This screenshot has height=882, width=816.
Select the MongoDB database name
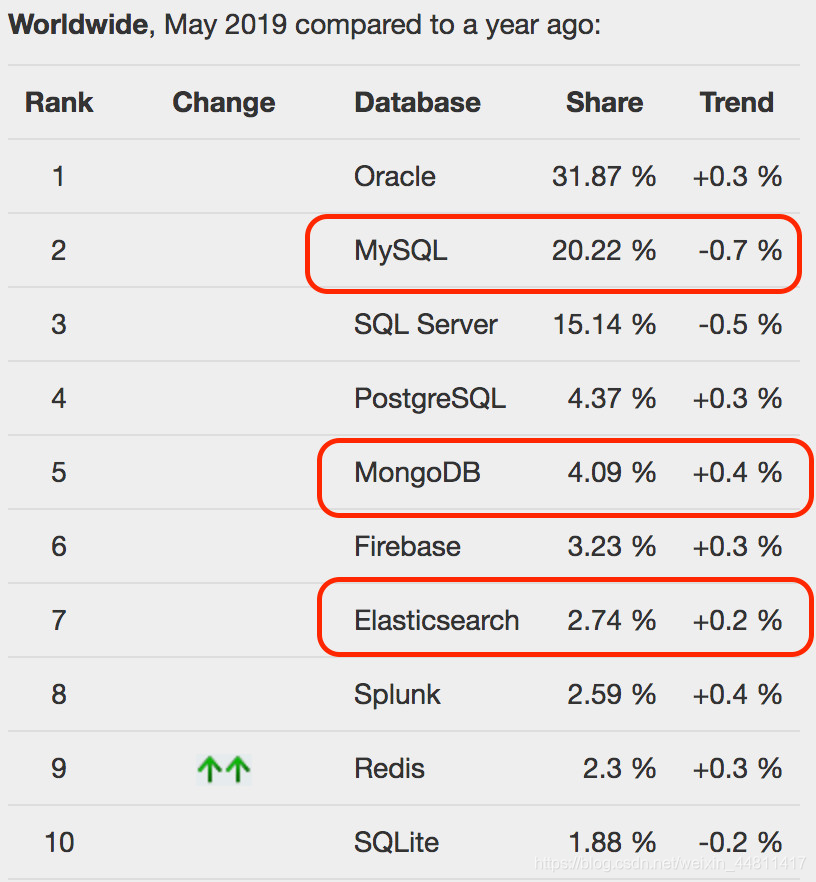pyautogui.click(x=417, y=472)
